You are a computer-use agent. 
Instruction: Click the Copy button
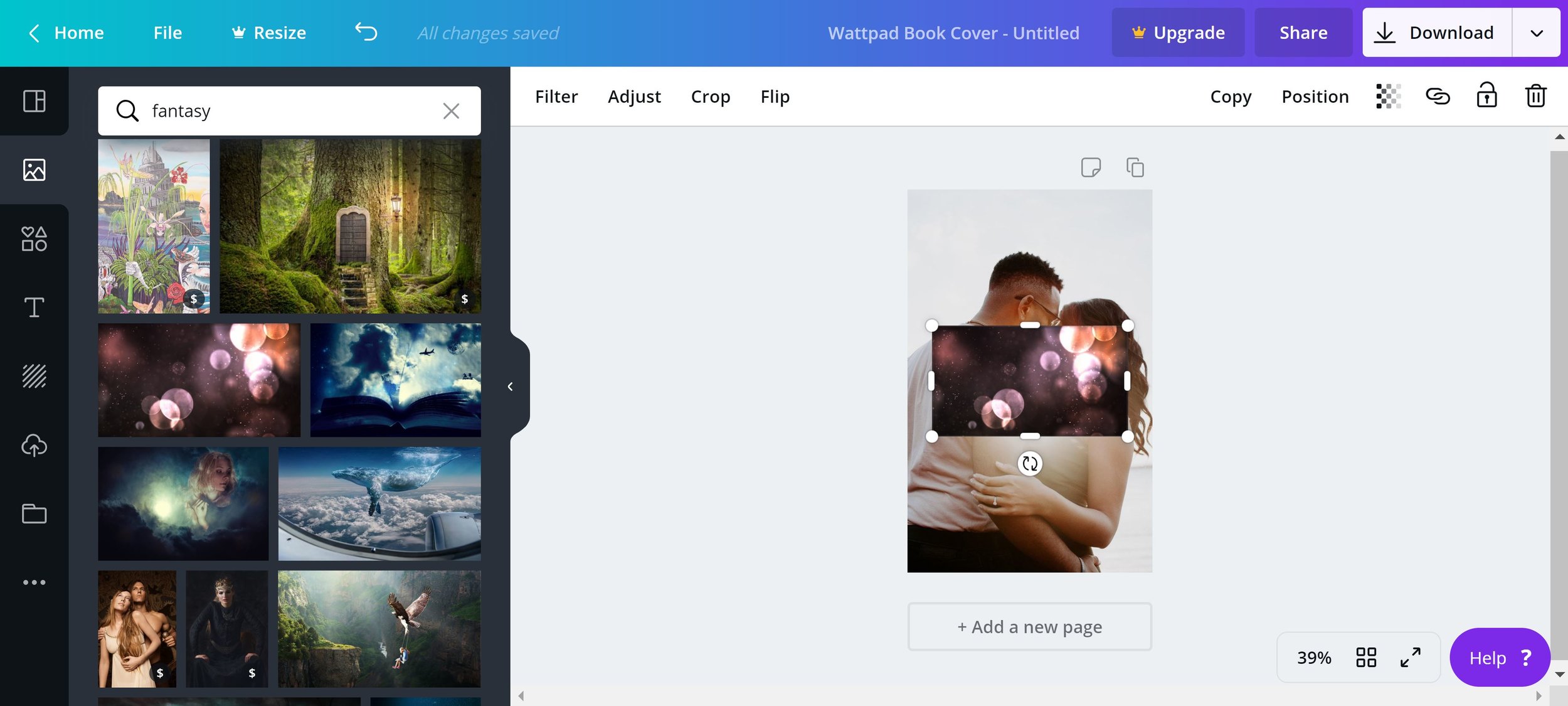(x=1231, y=97)
